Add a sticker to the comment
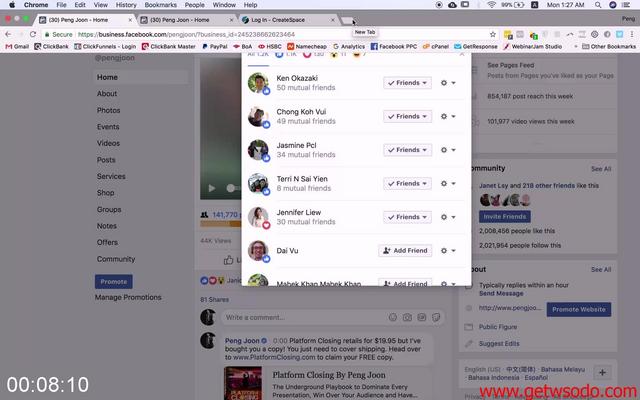The width and height of the screenshot is (640, 400). coord(436,317)
